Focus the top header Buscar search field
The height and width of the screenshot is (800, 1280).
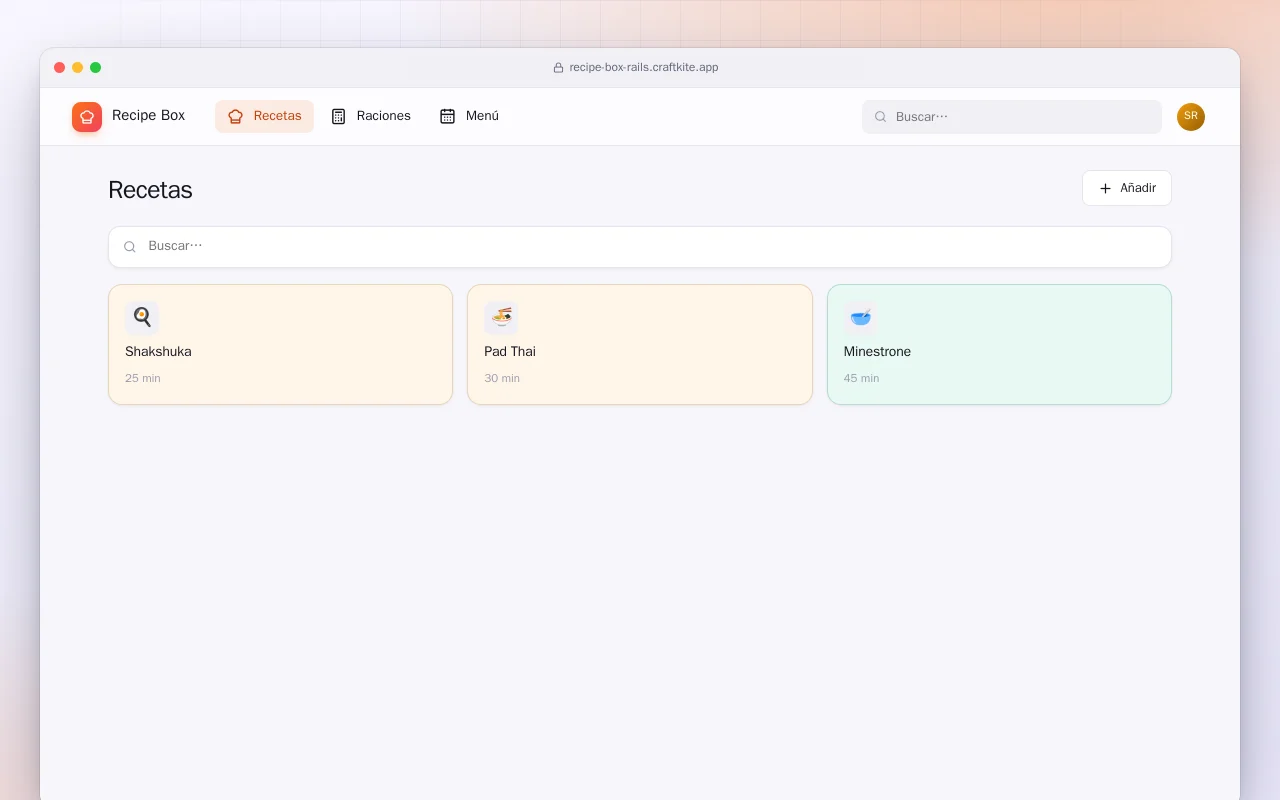pos(1012,117)
